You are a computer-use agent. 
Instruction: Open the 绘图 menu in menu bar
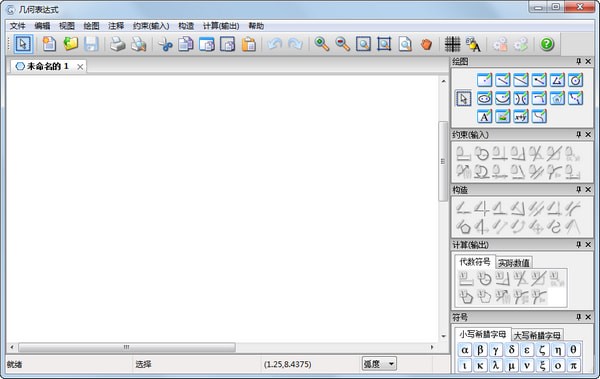pos(91,26)
